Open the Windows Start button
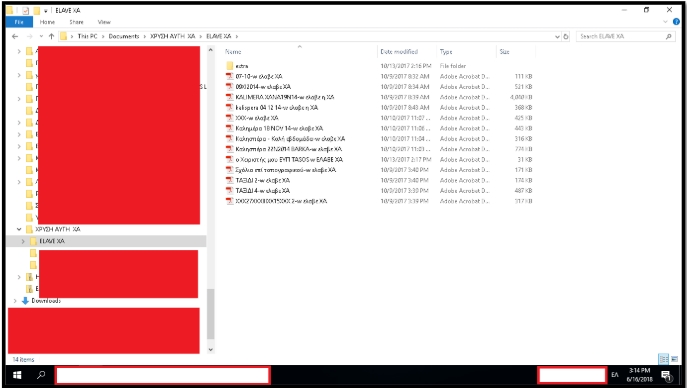Screen dimensions: 687x388 coord(17,375)
